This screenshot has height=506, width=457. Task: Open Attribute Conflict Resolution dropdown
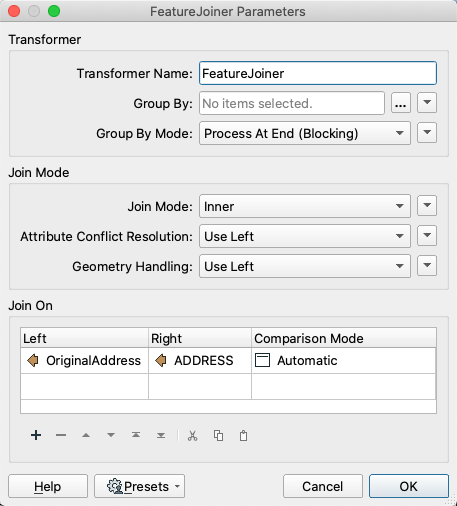[305, 236]
